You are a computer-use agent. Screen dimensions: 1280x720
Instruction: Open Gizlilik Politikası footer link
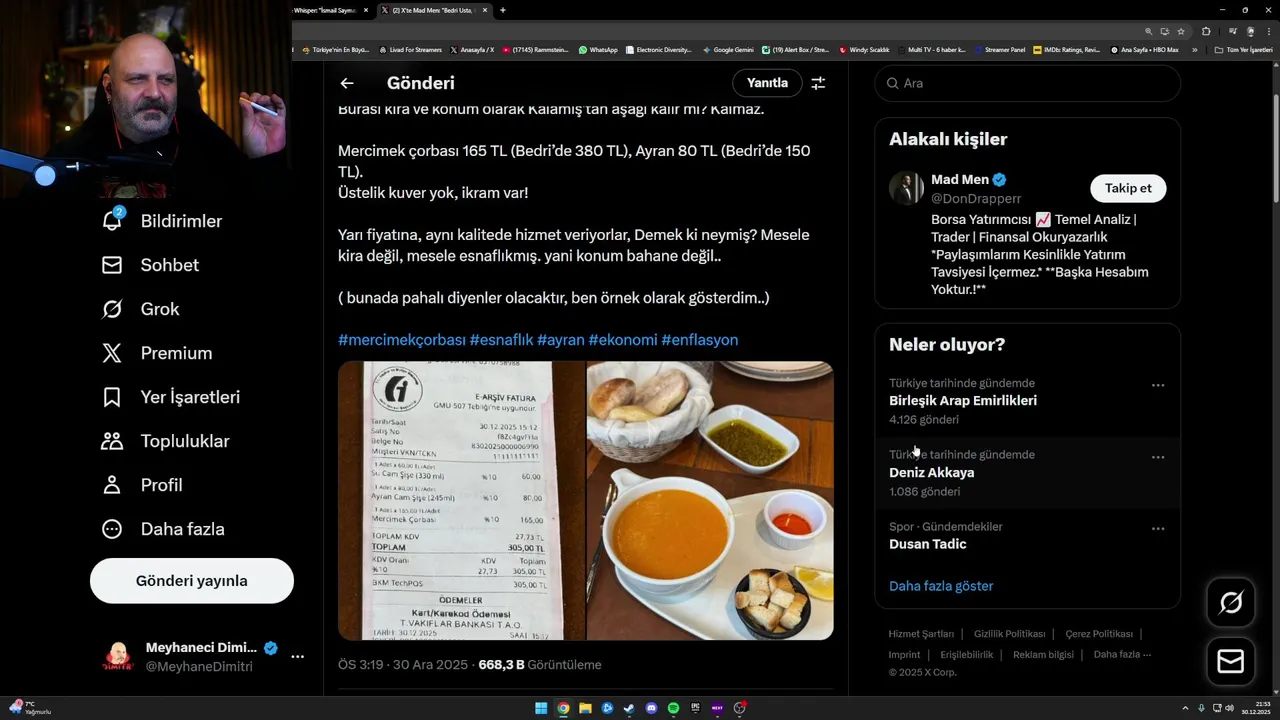point(1009,634)
